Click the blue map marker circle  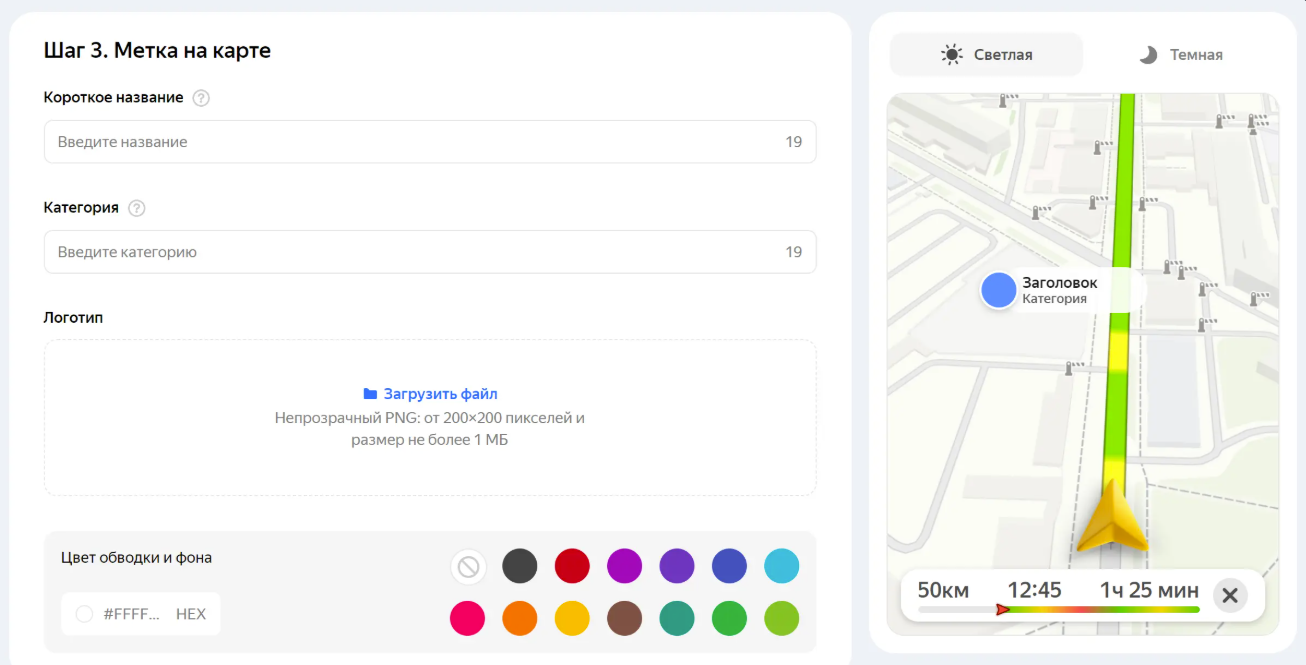tap(998, 290)
